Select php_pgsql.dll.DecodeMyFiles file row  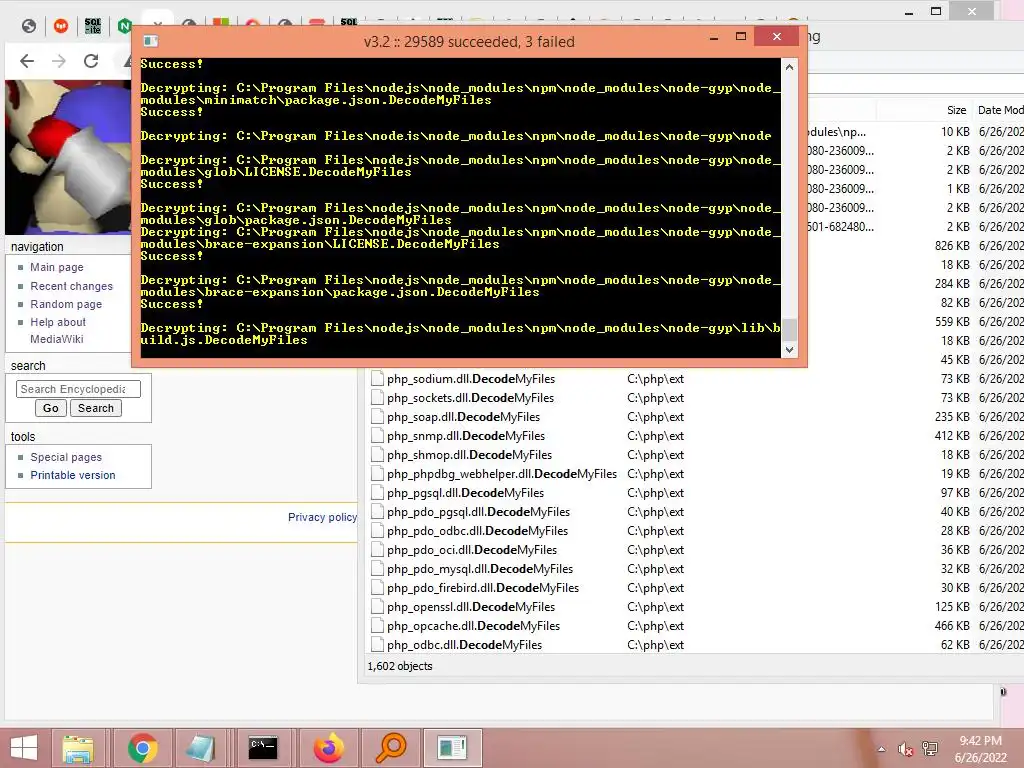[694, 493]
